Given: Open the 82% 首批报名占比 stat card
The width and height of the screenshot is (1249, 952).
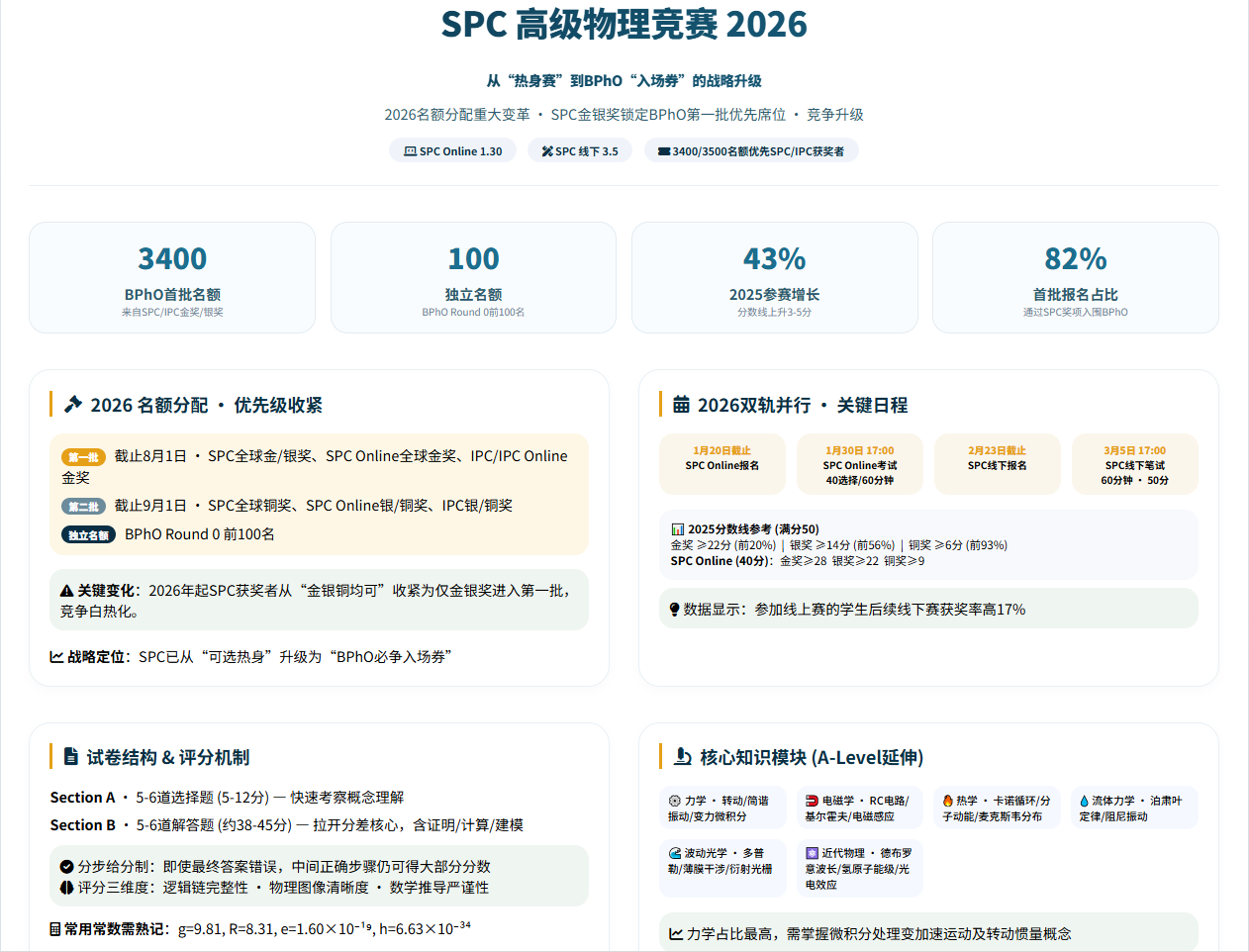Looking at the screenshot, I should click(1075, 278).
